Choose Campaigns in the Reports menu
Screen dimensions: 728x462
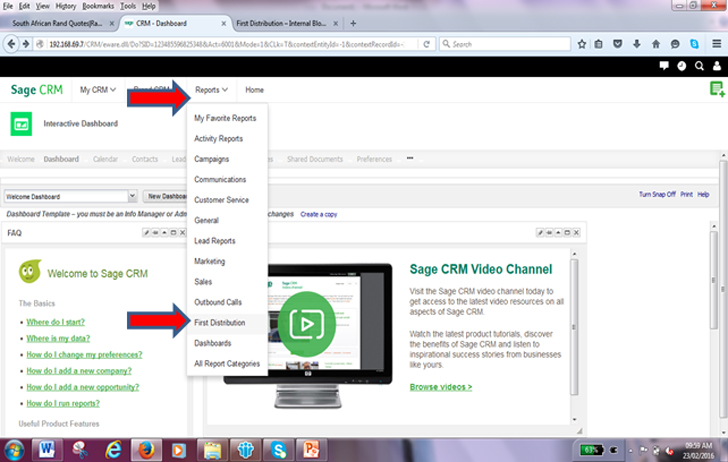(x=211, y=159)
